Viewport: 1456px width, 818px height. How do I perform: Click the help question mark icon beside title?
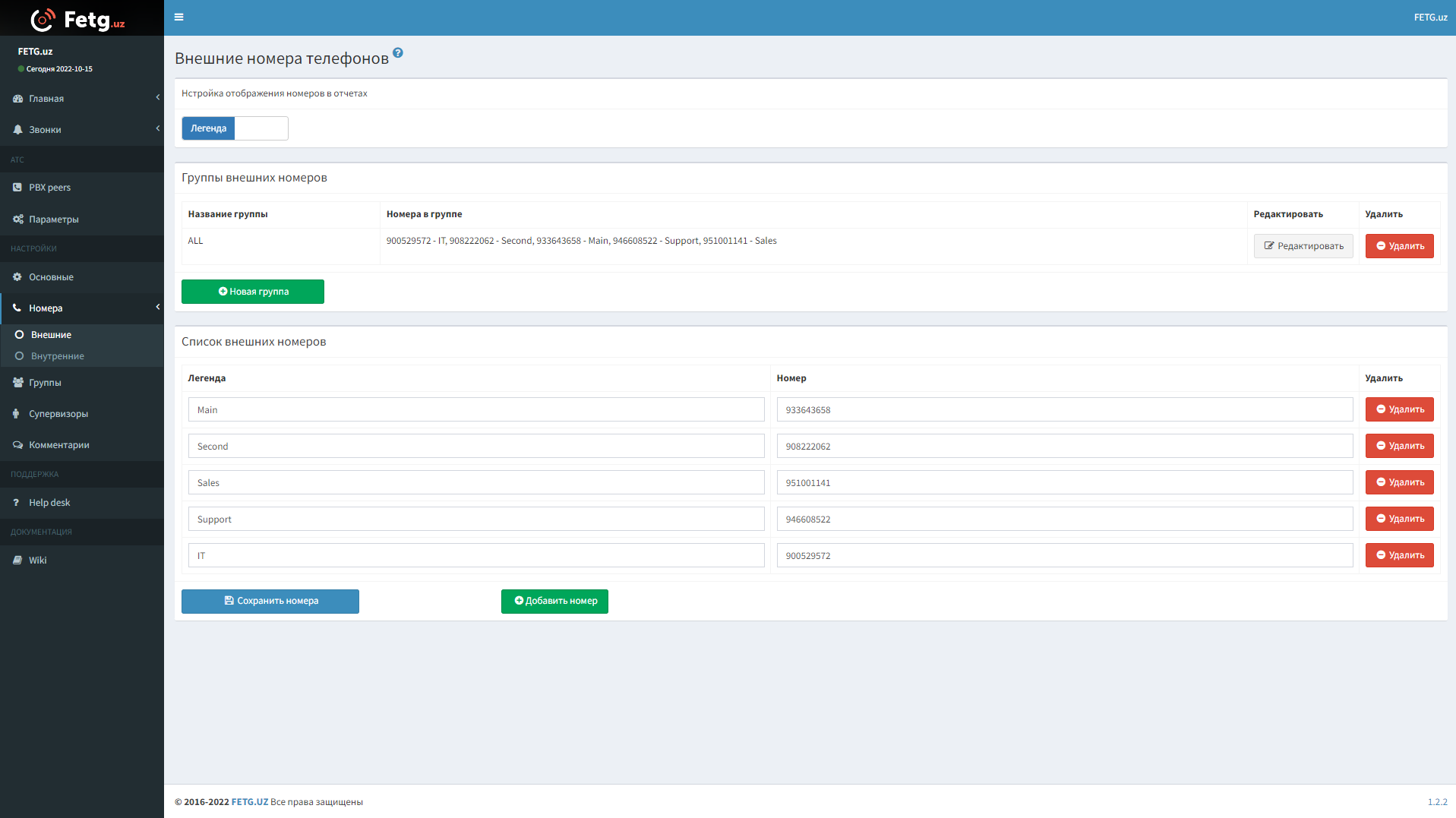(398, 53)
